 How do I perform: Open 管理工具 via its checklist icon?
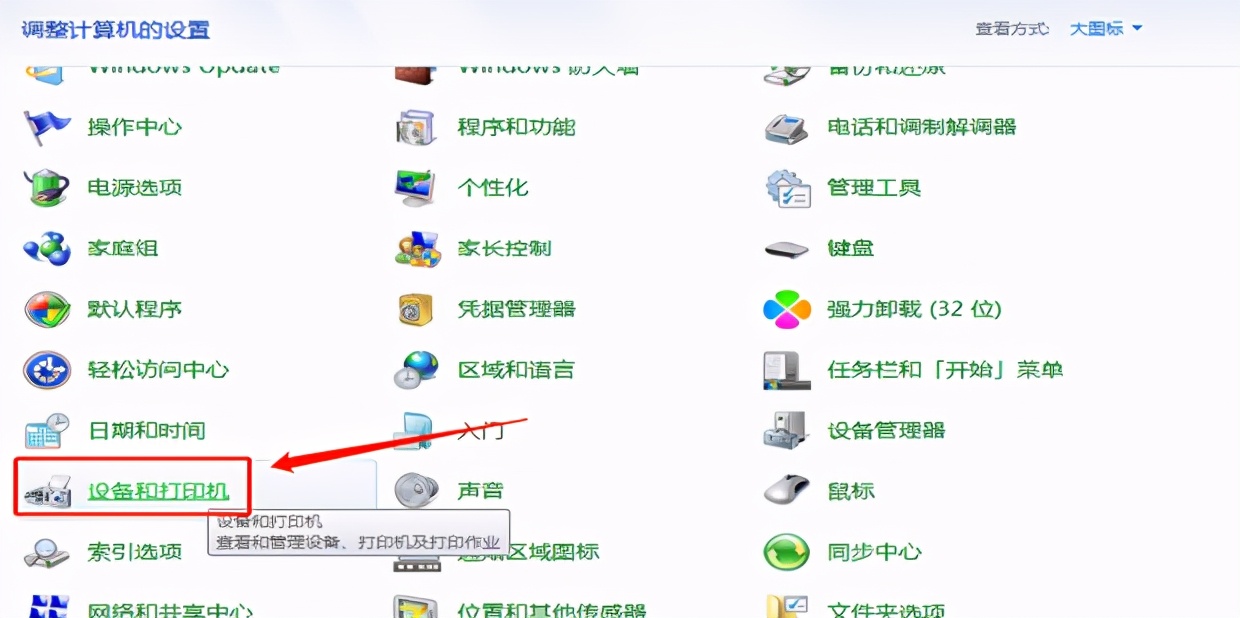click(786, 188)
